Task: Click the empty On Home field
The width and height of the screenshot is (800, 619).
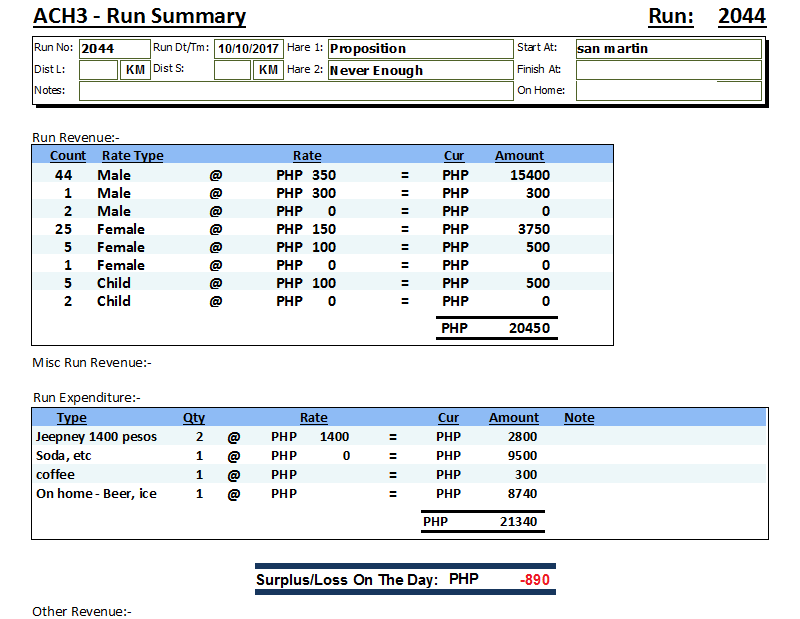Action: [x=667, y=91]
